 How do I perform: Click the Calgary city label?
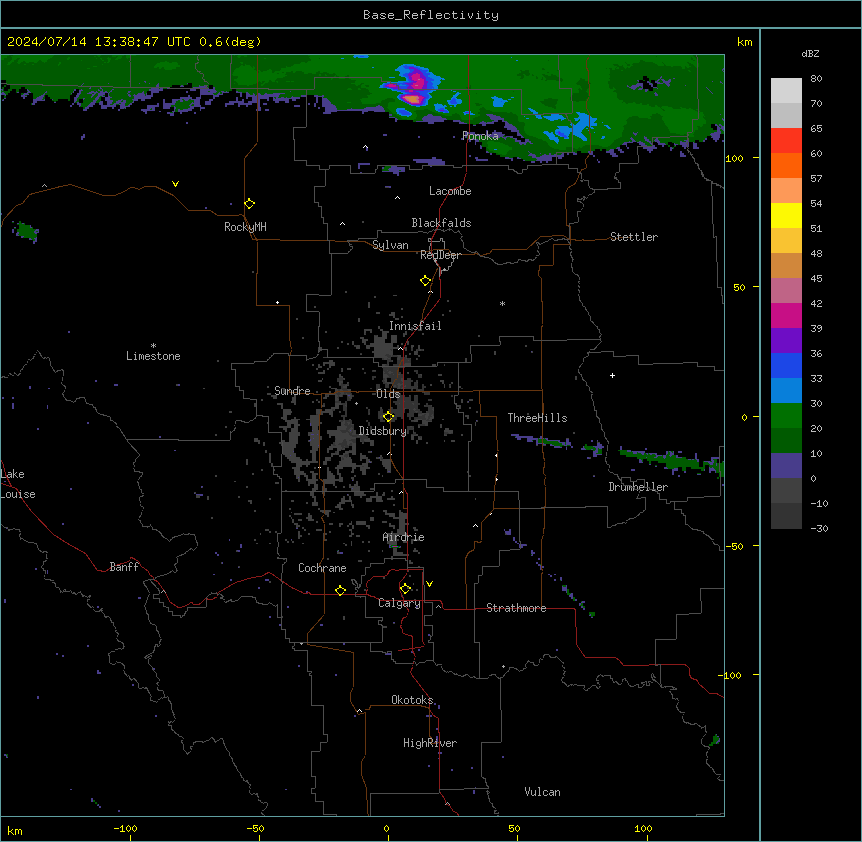pos(399,603)
